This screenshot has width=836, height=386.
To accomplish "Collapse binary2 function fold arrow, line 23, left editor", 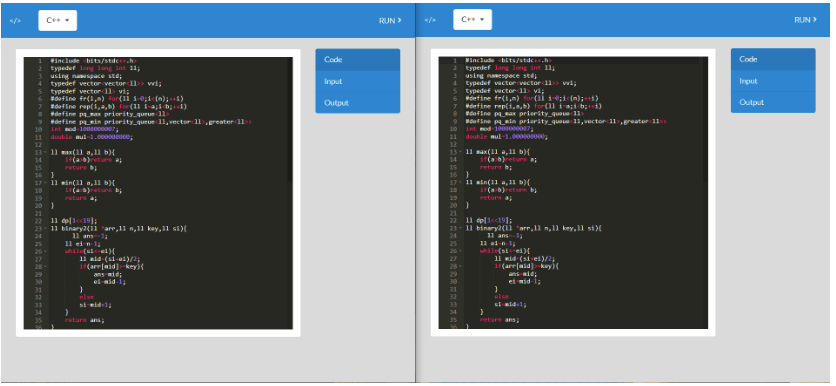I will coord(46,228).
